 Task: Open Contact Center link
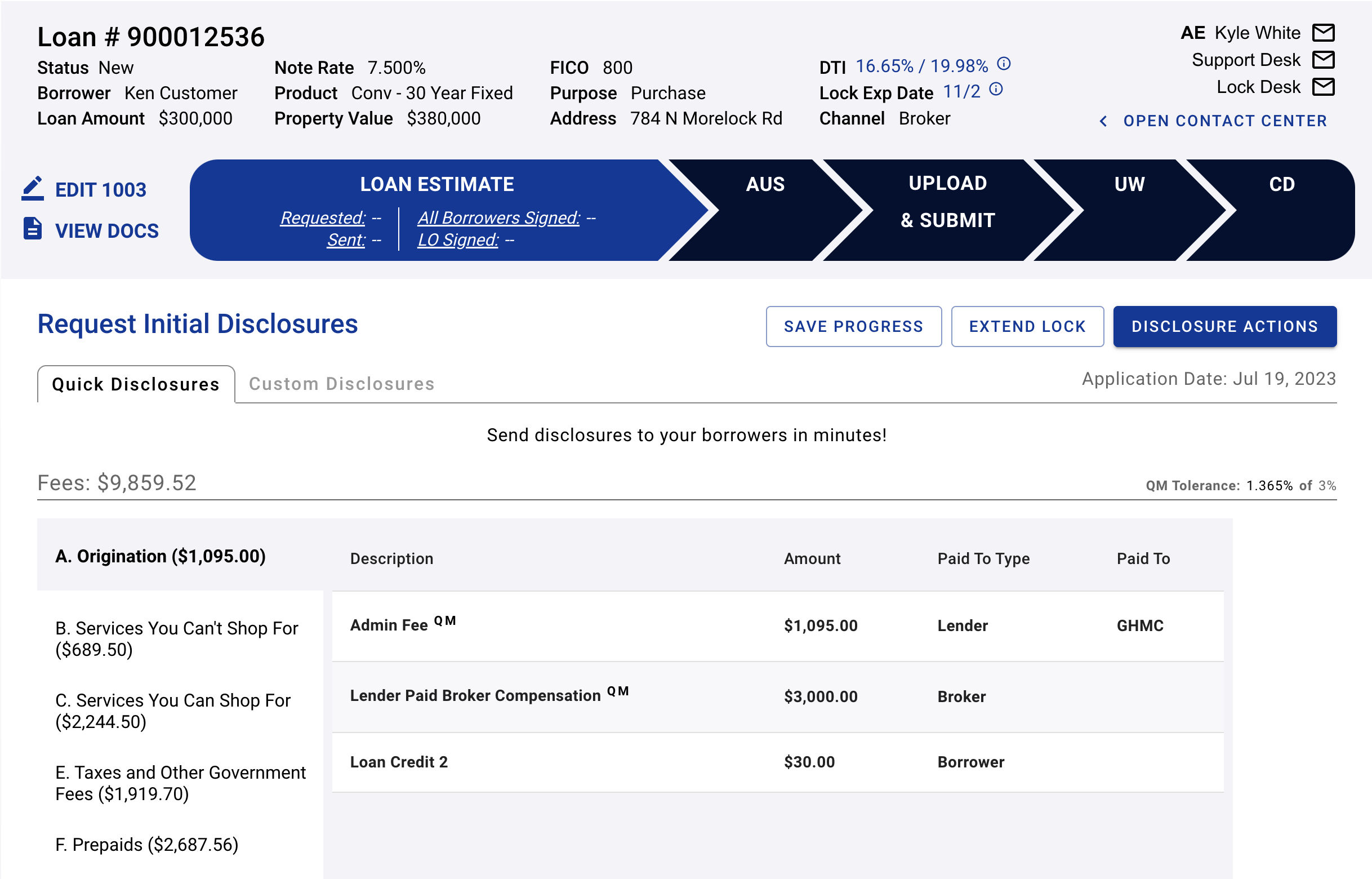[x=1224, y=121]
